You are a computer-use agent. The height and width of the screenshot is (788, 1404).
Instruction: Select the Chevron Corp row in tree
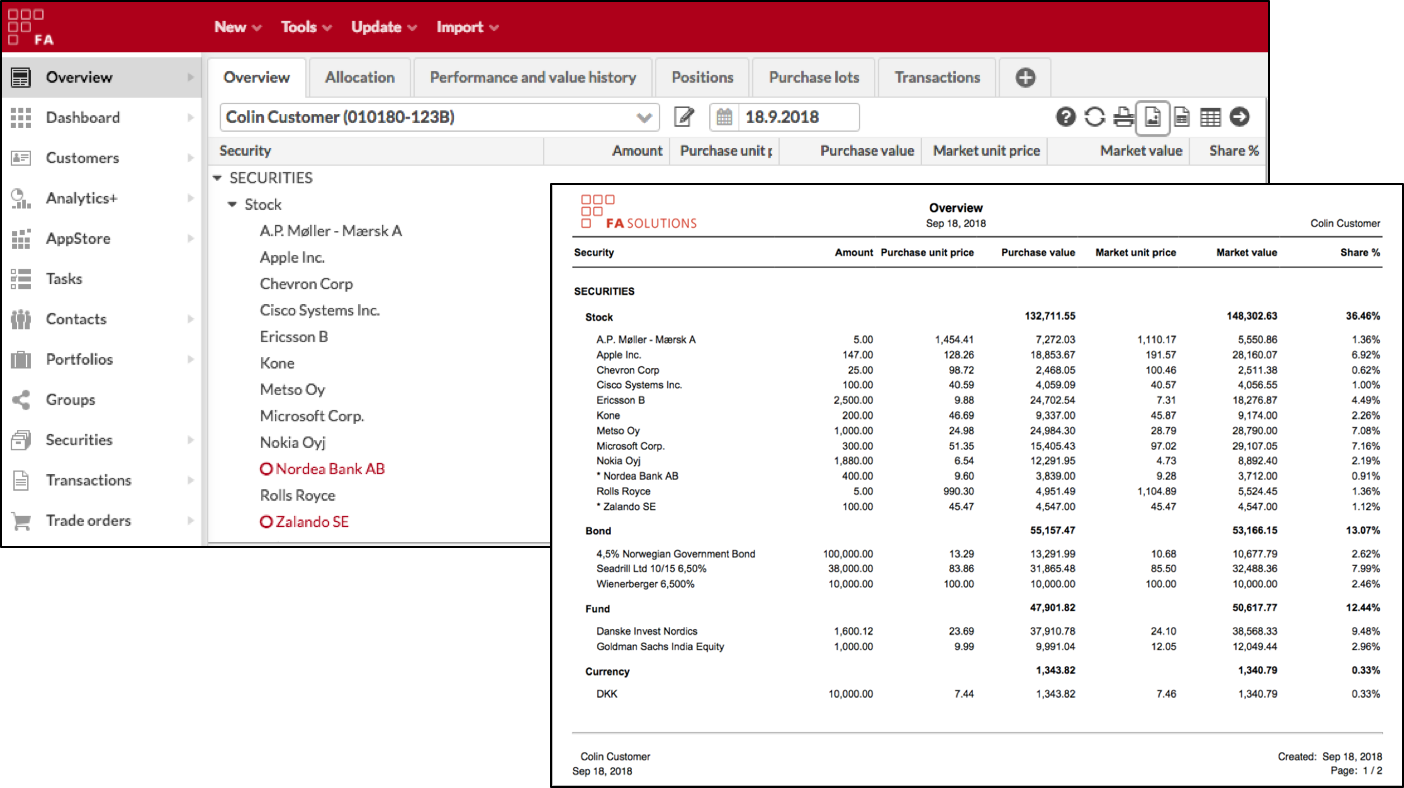tap(306, 284)
